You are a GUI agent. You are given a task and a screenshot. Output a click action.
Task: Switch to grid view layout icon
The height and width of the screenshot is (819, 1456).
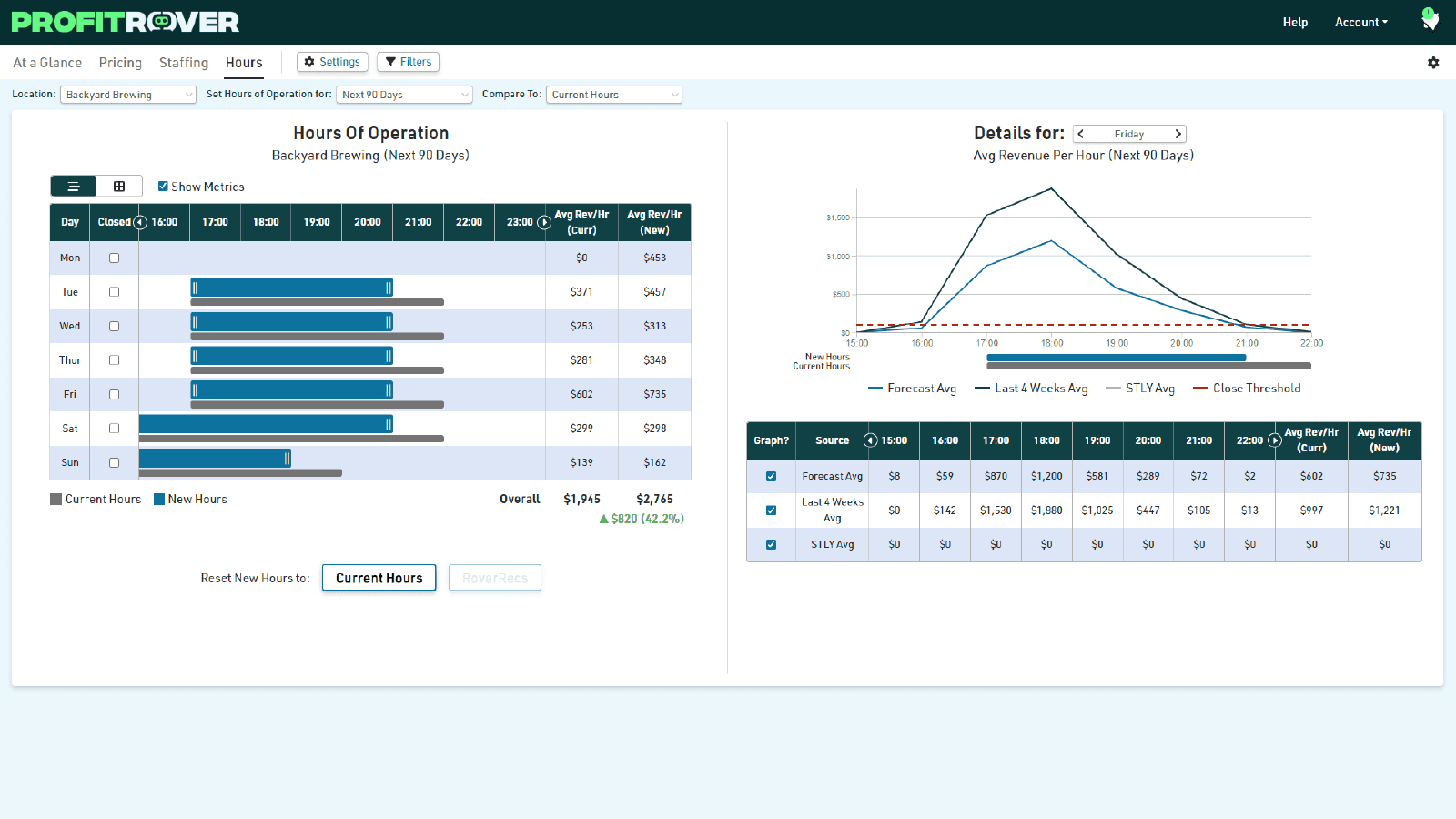pyautogui.click(x=119, y=187)
